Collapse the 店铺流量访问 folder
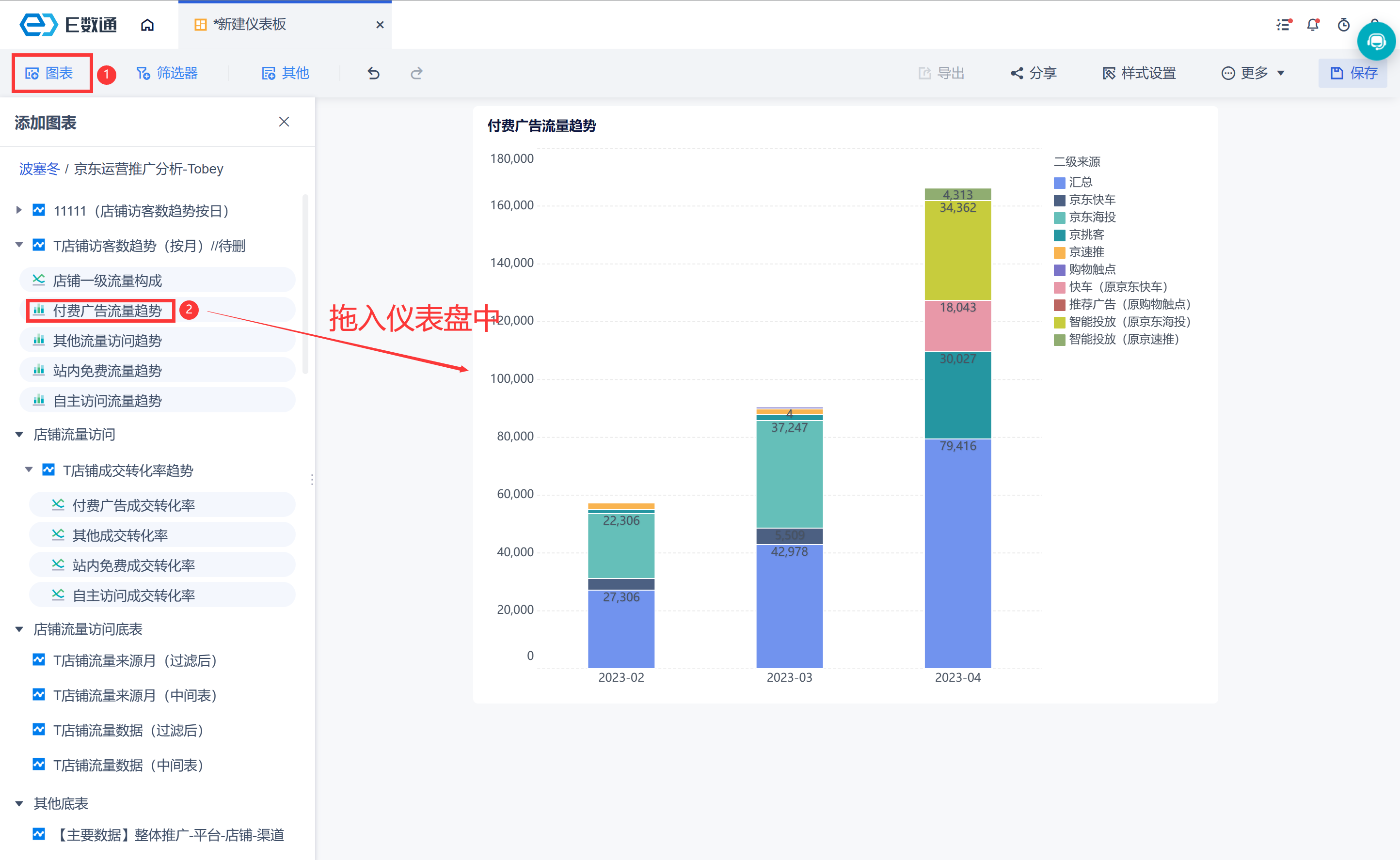 19,435
